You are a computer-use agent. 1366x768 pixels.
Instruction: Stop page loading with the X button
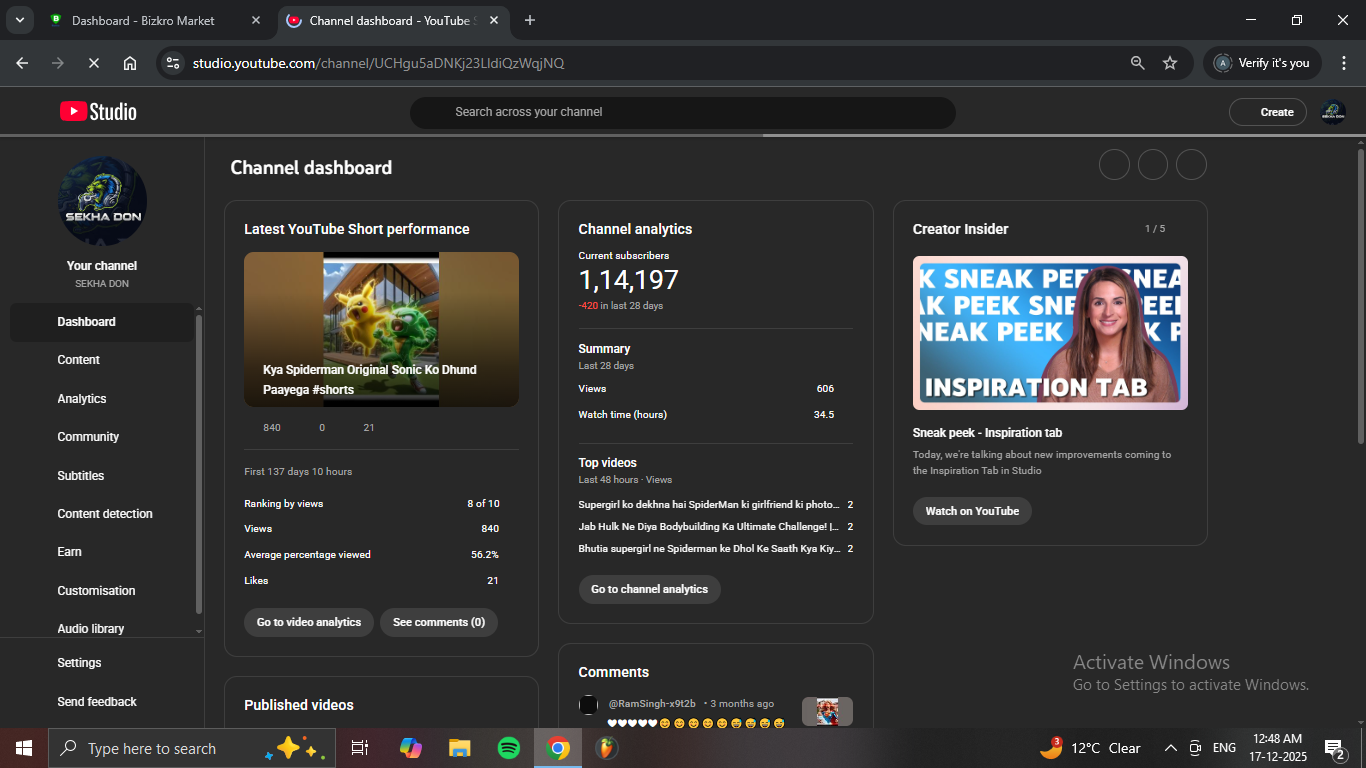[93, 63]
